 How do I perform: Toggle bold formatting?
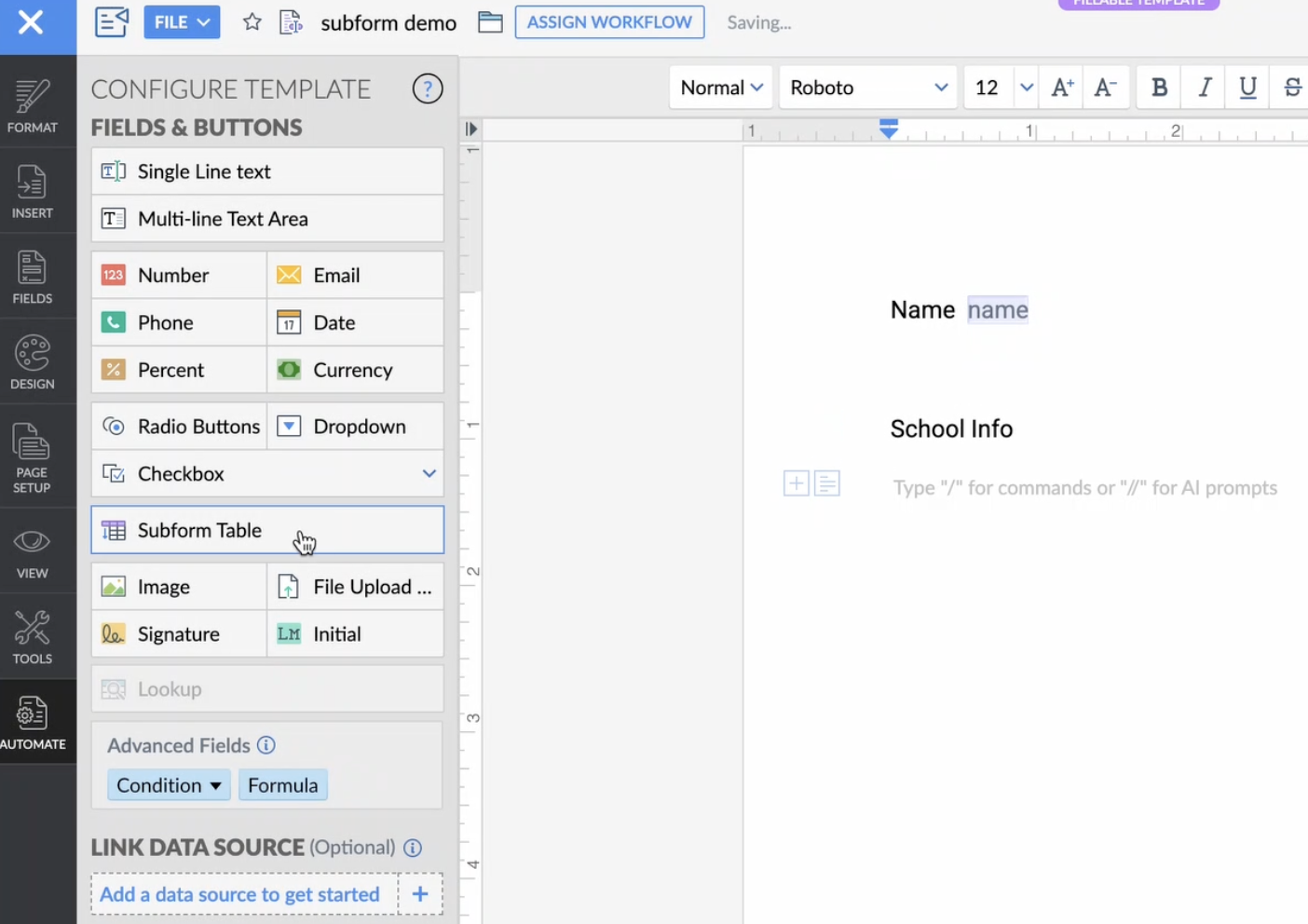(1159, 88)
